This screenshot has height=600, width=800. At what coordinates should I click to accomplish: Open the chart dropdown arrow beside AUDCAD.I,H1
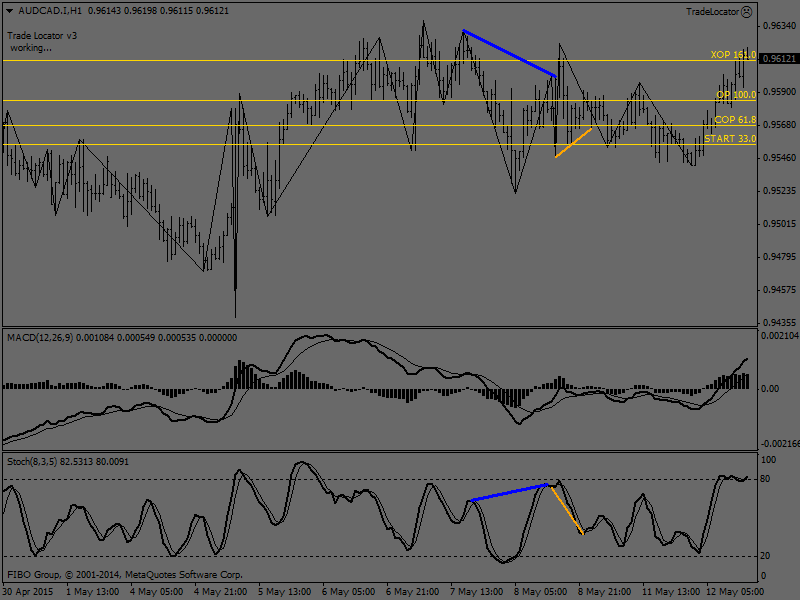tap(7, 11)
